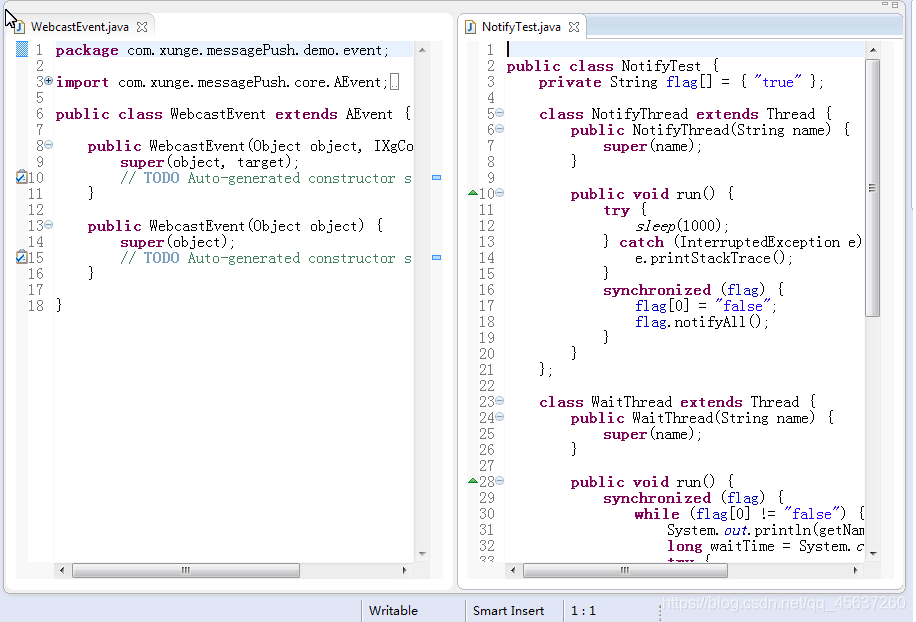The height and width of the screenshot is (622, 916).
Task: Click right editor scroll up arrow
Action: point(873,50)
